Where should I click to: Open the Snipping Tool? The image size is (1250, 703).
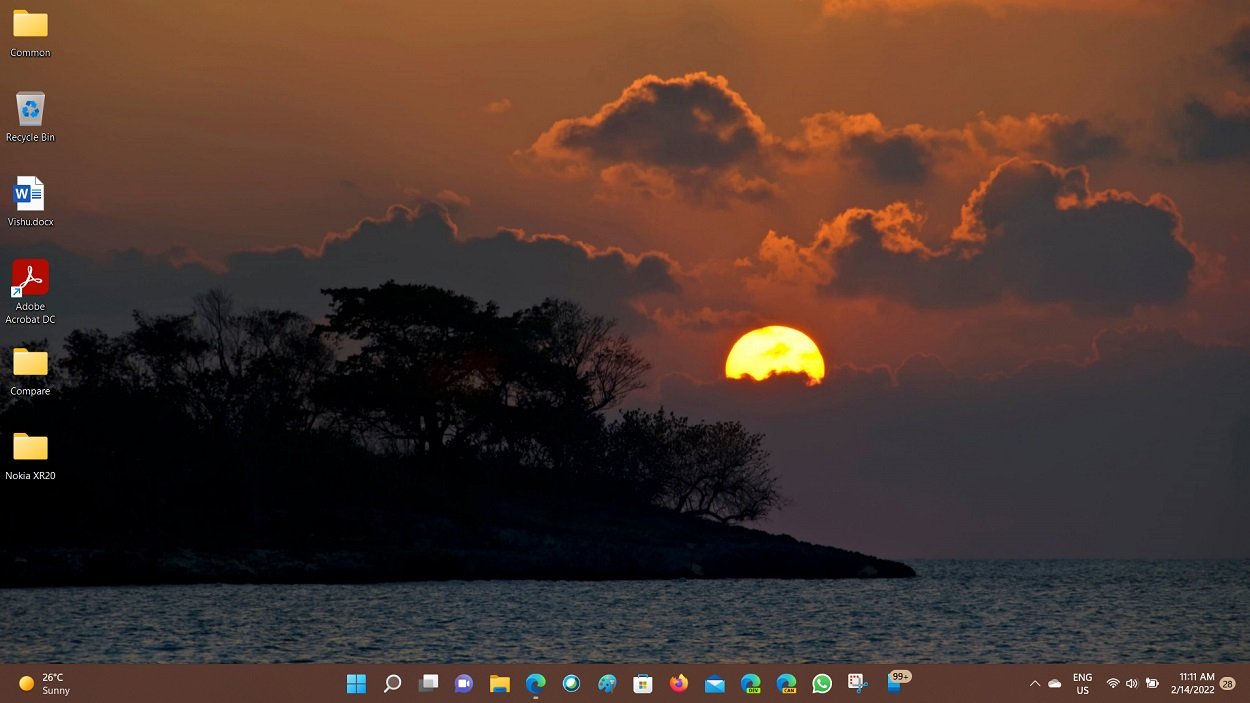pos(858,684)
